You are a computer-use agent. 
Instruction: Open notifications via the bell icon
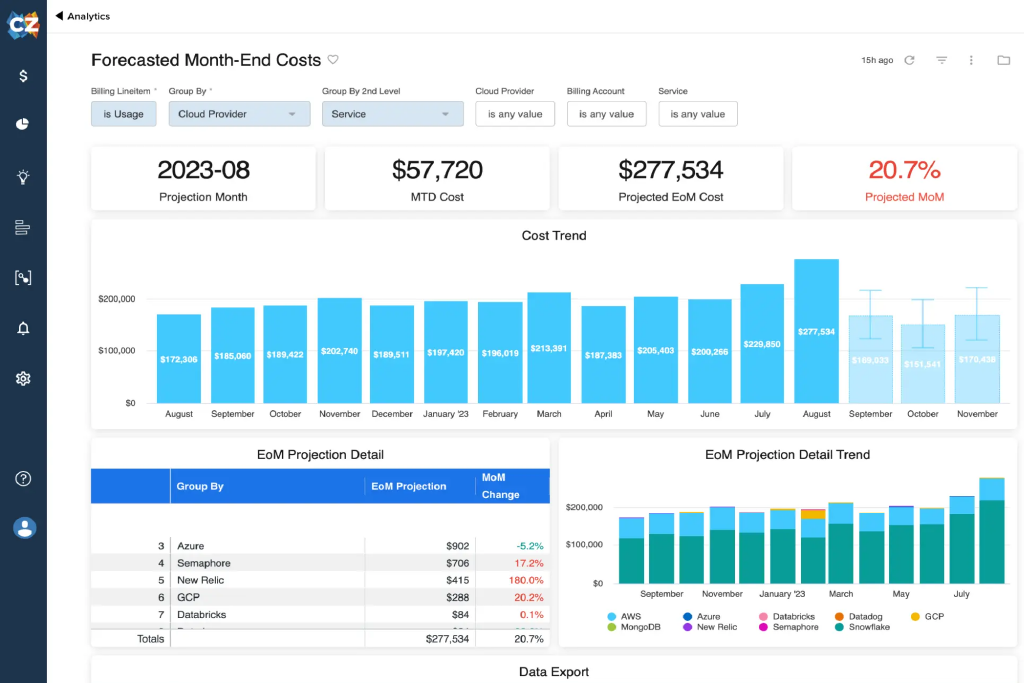point(22,328)
